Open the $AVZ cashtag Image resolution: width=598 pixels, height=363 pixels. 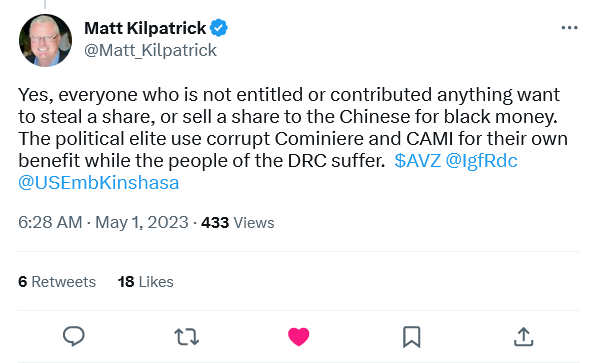click(x=418, y=161)
